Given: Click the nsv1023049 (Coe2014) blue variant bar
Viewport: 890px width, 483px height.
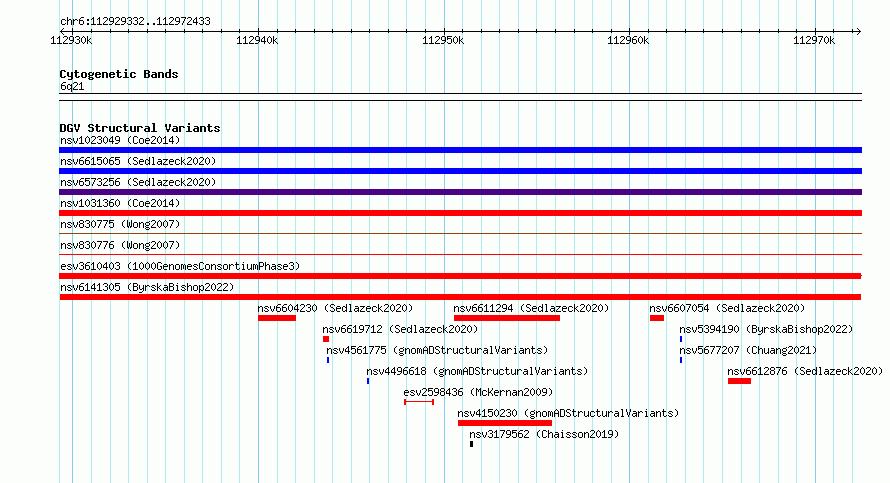Looking at the screenshot, I should coord(460,150).
